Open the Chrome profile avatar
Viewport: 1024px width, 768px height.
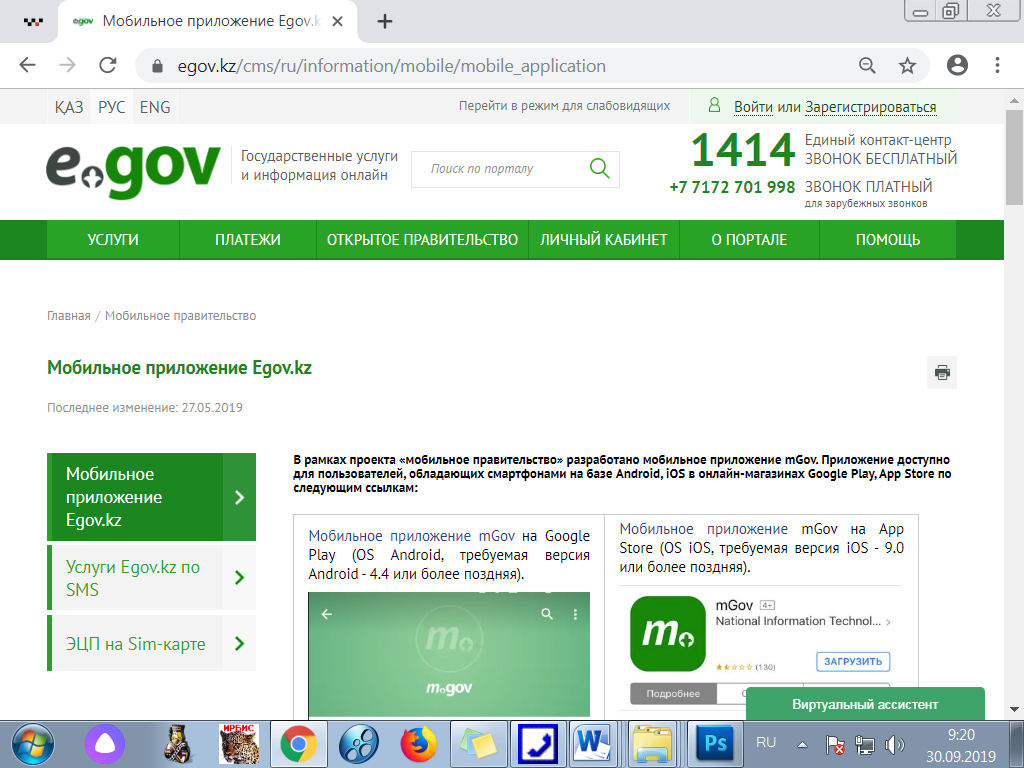[x=957, y=65]
